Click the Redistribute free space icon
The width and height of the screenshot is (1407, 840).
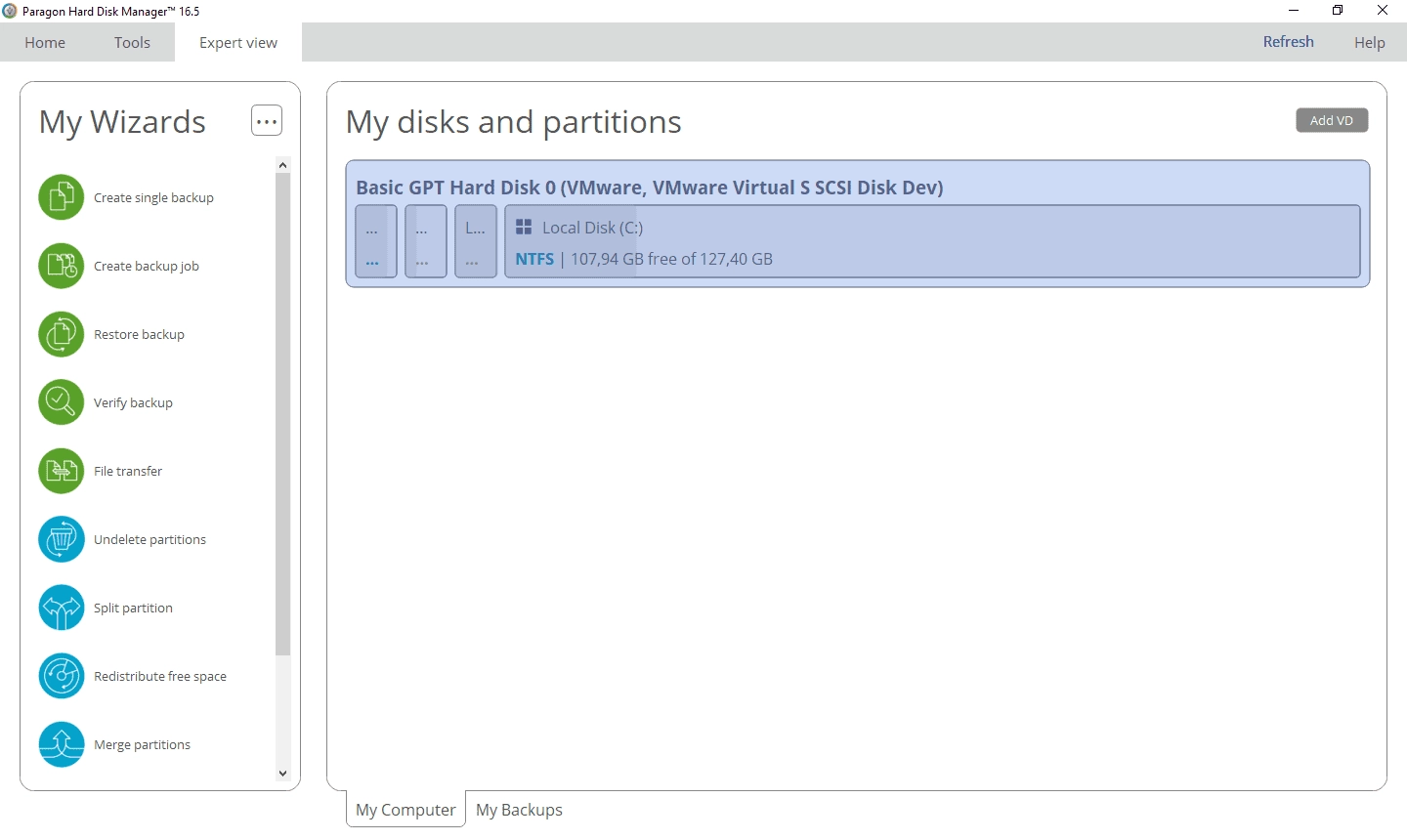[x=62, y=676]
